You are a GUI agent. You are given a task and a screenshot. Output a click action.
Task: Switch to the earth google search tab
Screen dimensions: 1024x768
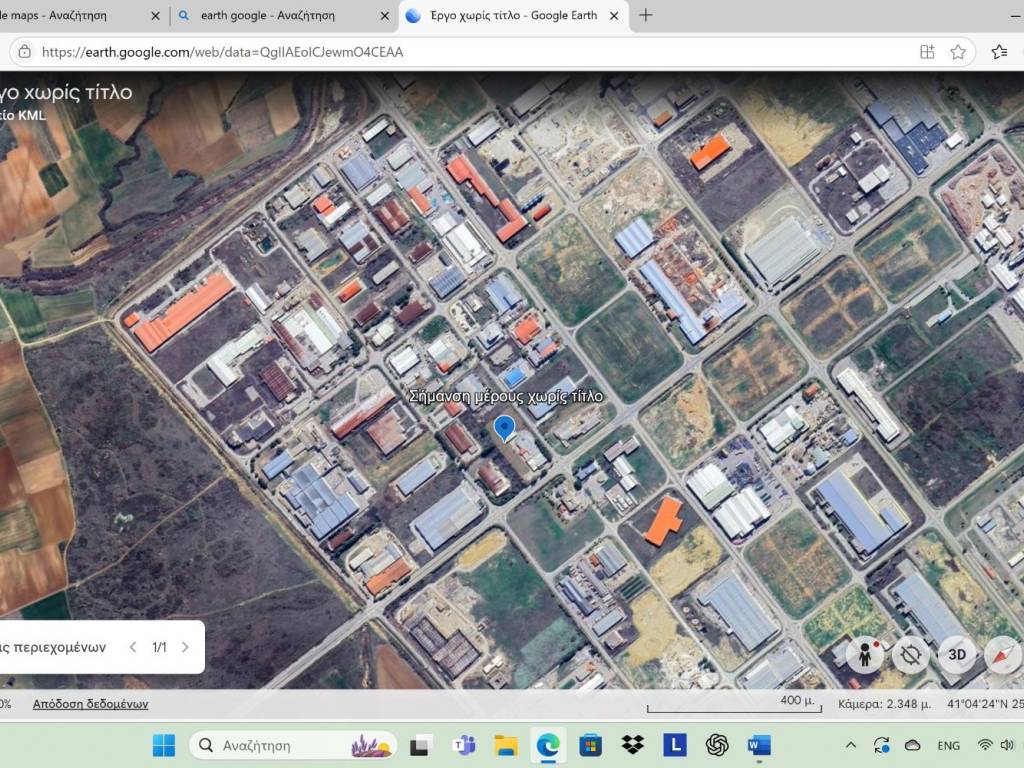coord(268,16)
